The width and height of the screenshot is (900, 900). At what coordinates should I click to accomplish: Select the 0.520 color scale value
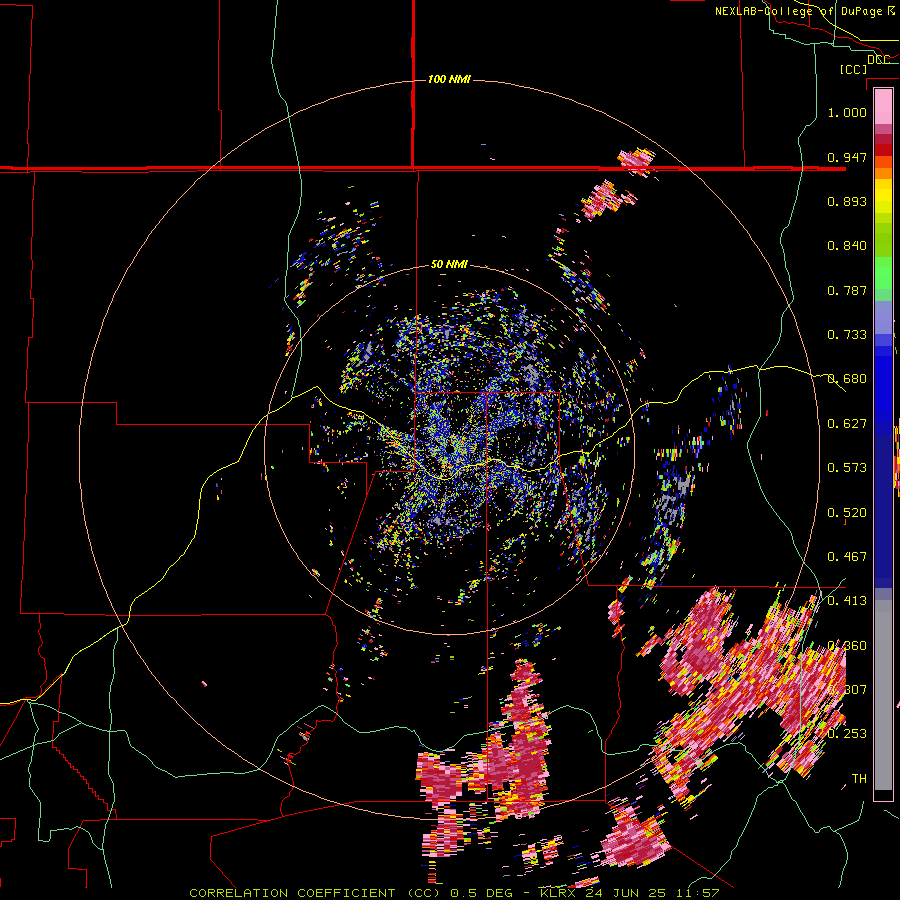pyautogui.click(x=847, y=513)
